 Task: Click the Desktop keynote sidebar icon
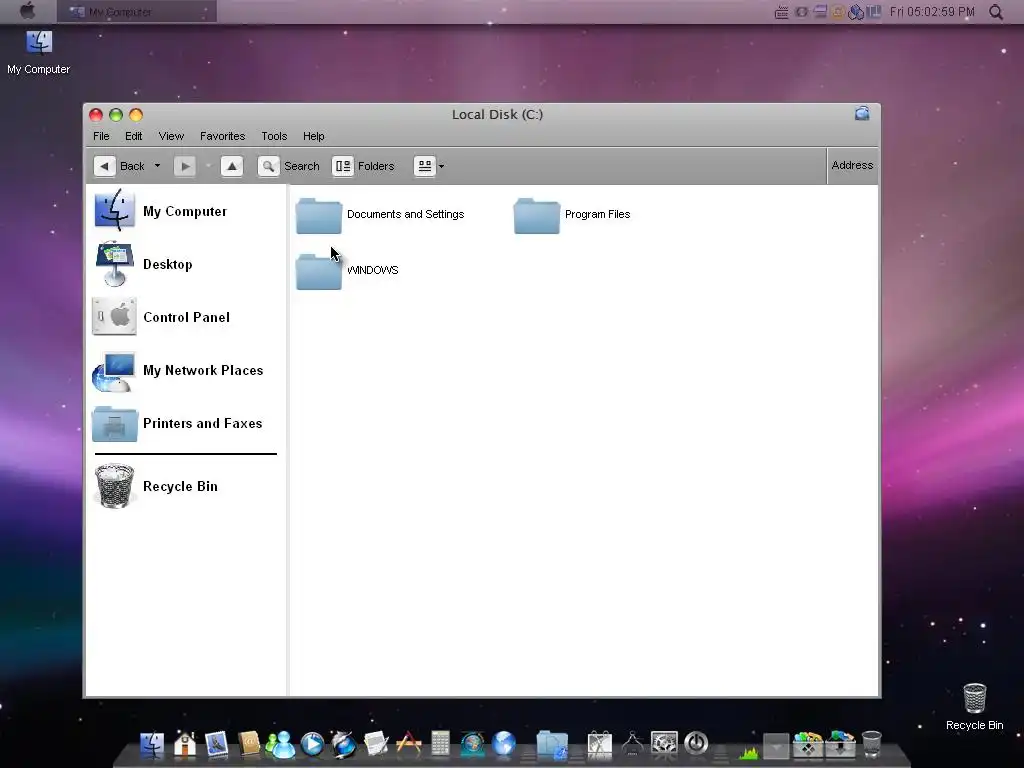[115, 264]
